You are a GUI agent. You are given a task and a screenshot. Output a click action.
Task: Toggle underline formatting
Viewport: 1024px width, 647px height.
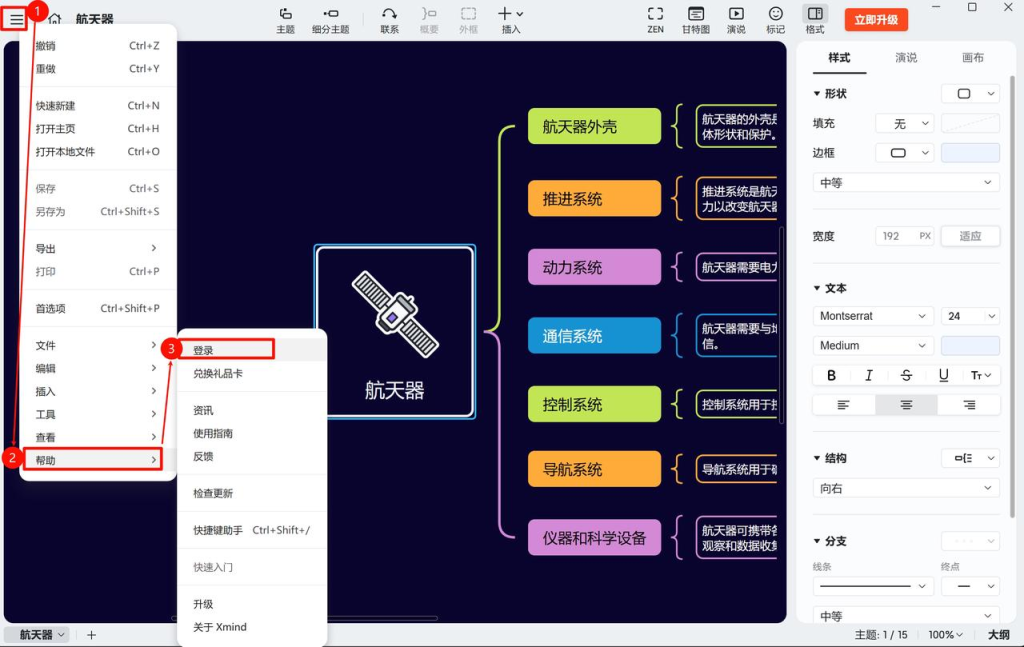point(943,375)
